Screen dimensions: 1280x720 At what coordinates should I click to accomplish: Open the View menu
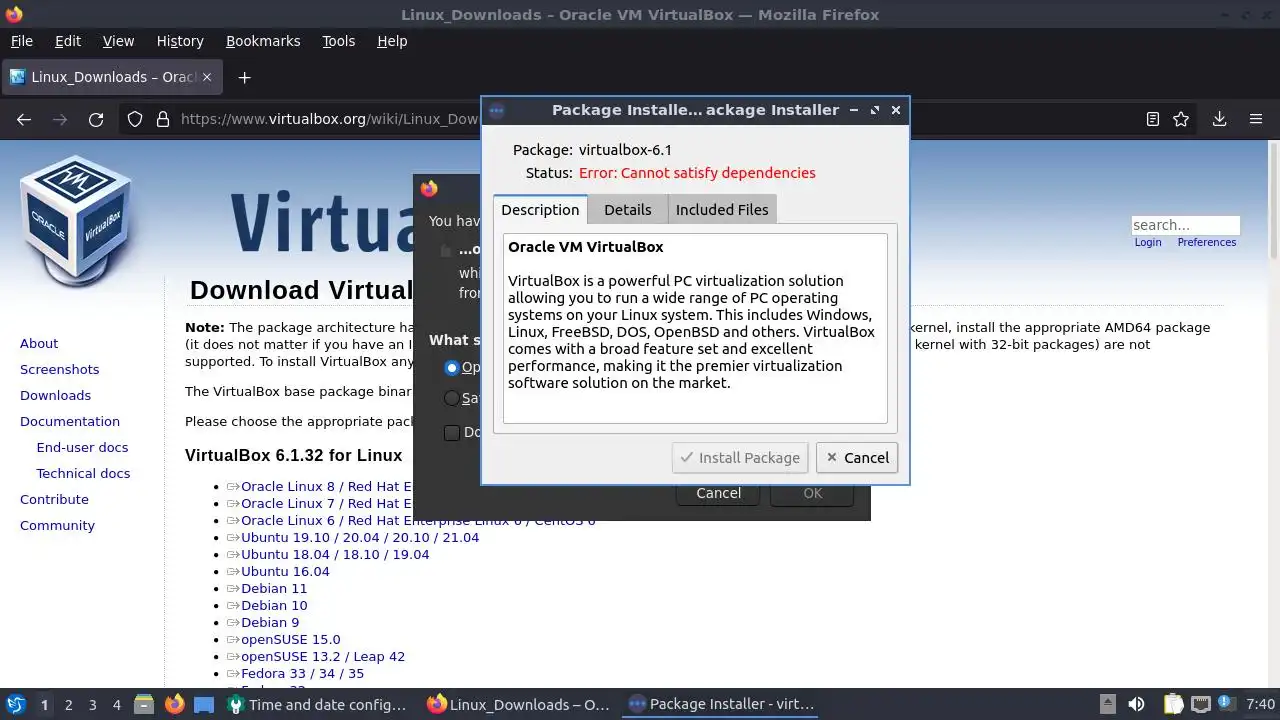[x=118, y=41]
